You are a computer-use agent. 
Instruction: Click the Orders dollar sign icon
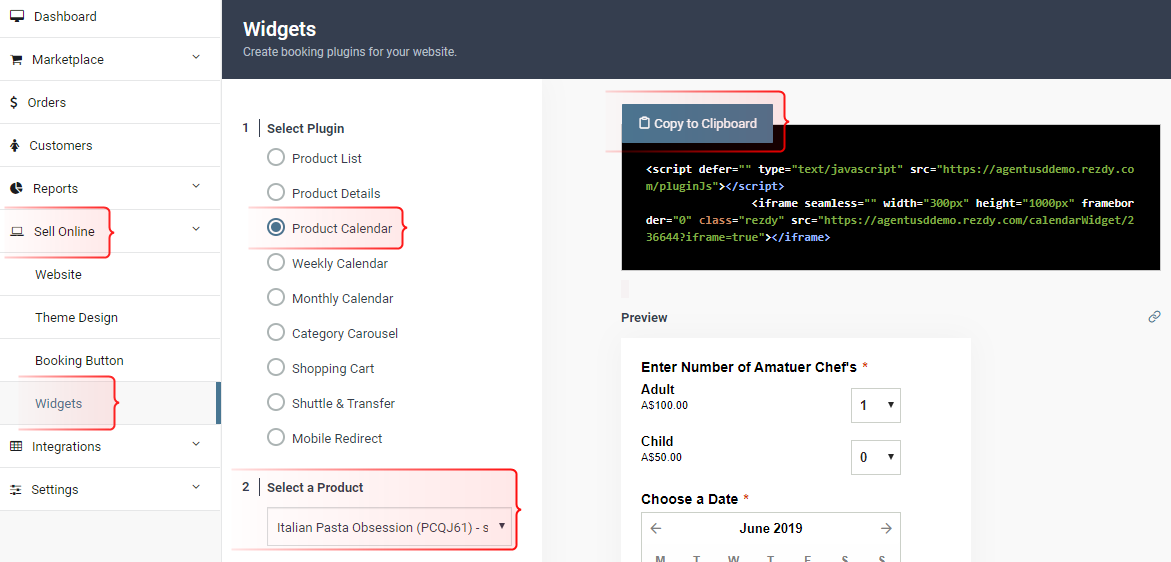pyautogui.click(x=14, y=102)
